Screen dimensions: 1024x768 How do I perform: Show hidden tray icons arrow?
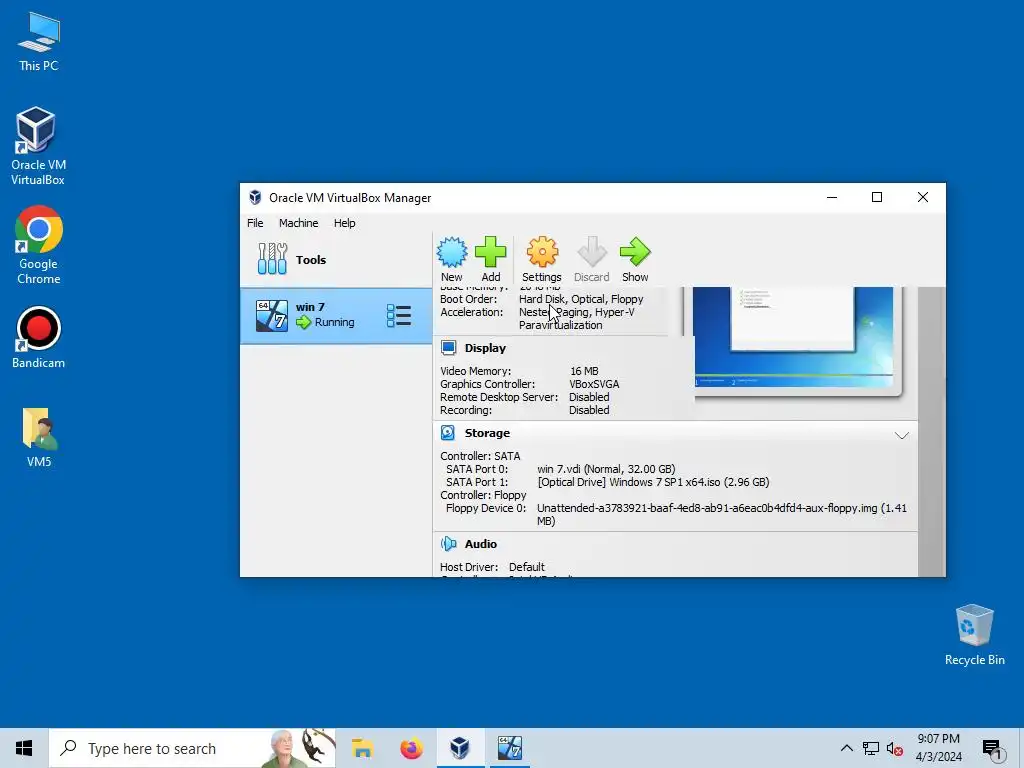(846, 748)
